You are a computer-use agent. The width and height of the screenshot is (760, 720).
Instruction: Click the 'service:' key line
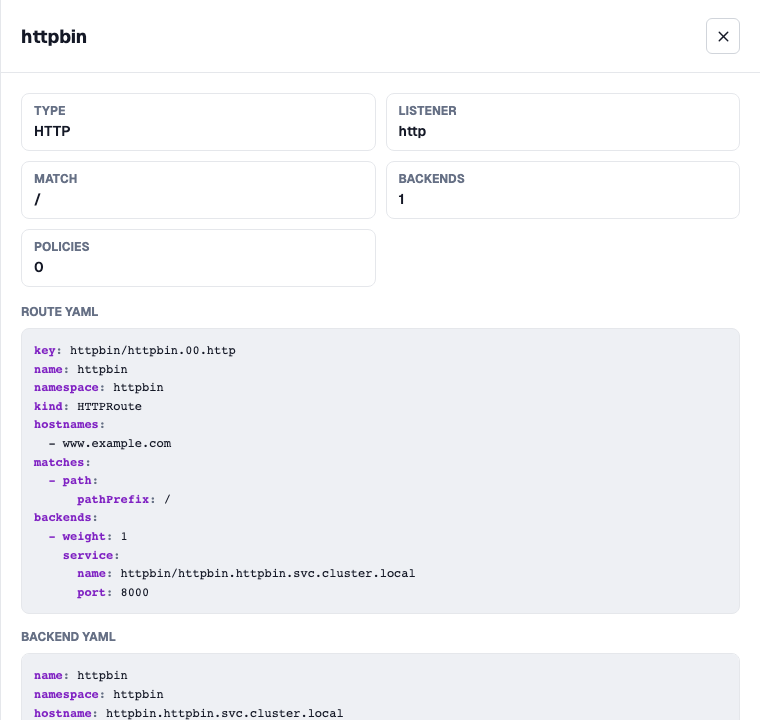tap(91, 555)
